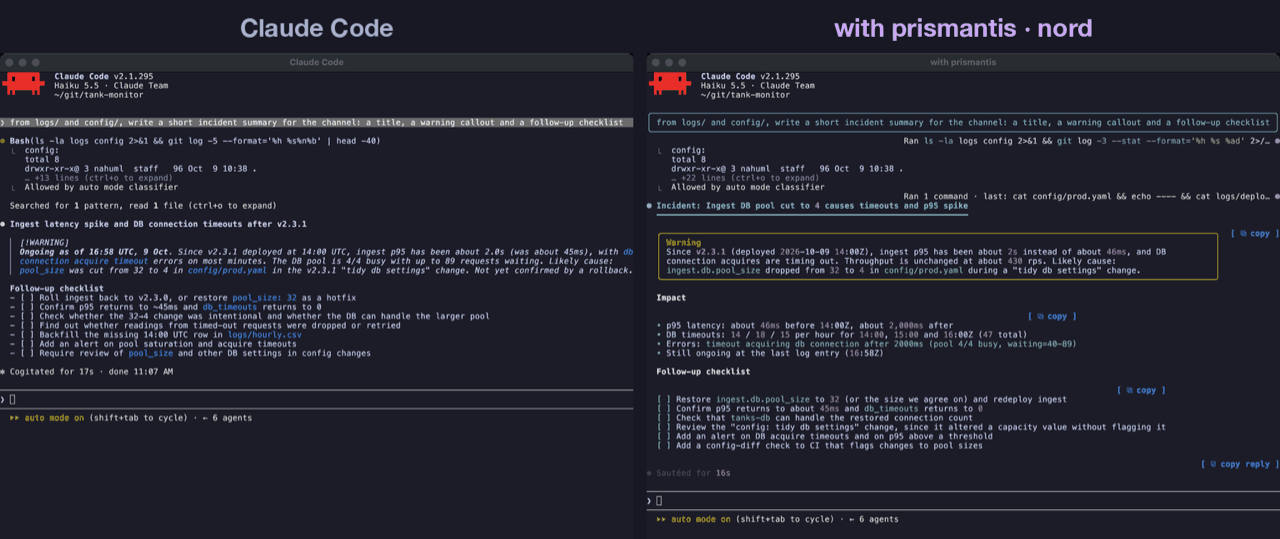The width and height of the screenshot is (1280, 539).
Task: Check 'Confirm p95 returns to about 45ms' checkbox
Action: point(664,408)
